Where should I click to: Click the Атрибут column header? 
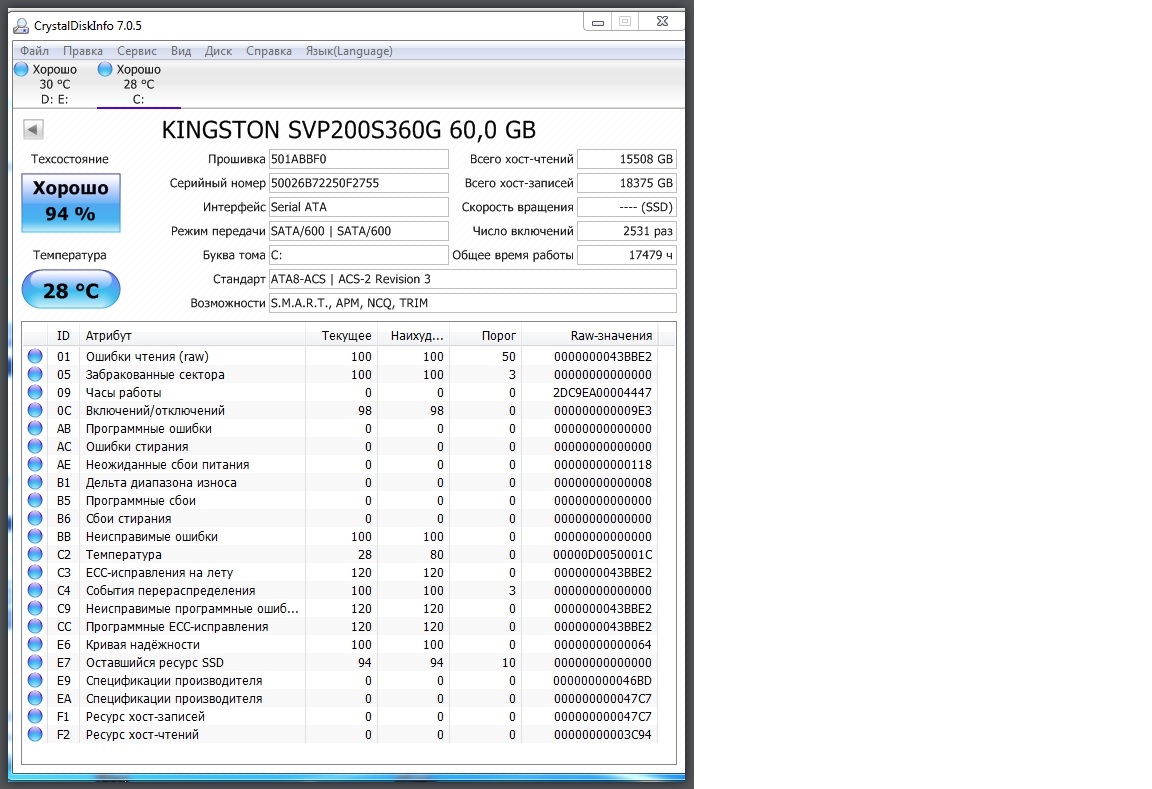tap(192, 336)
